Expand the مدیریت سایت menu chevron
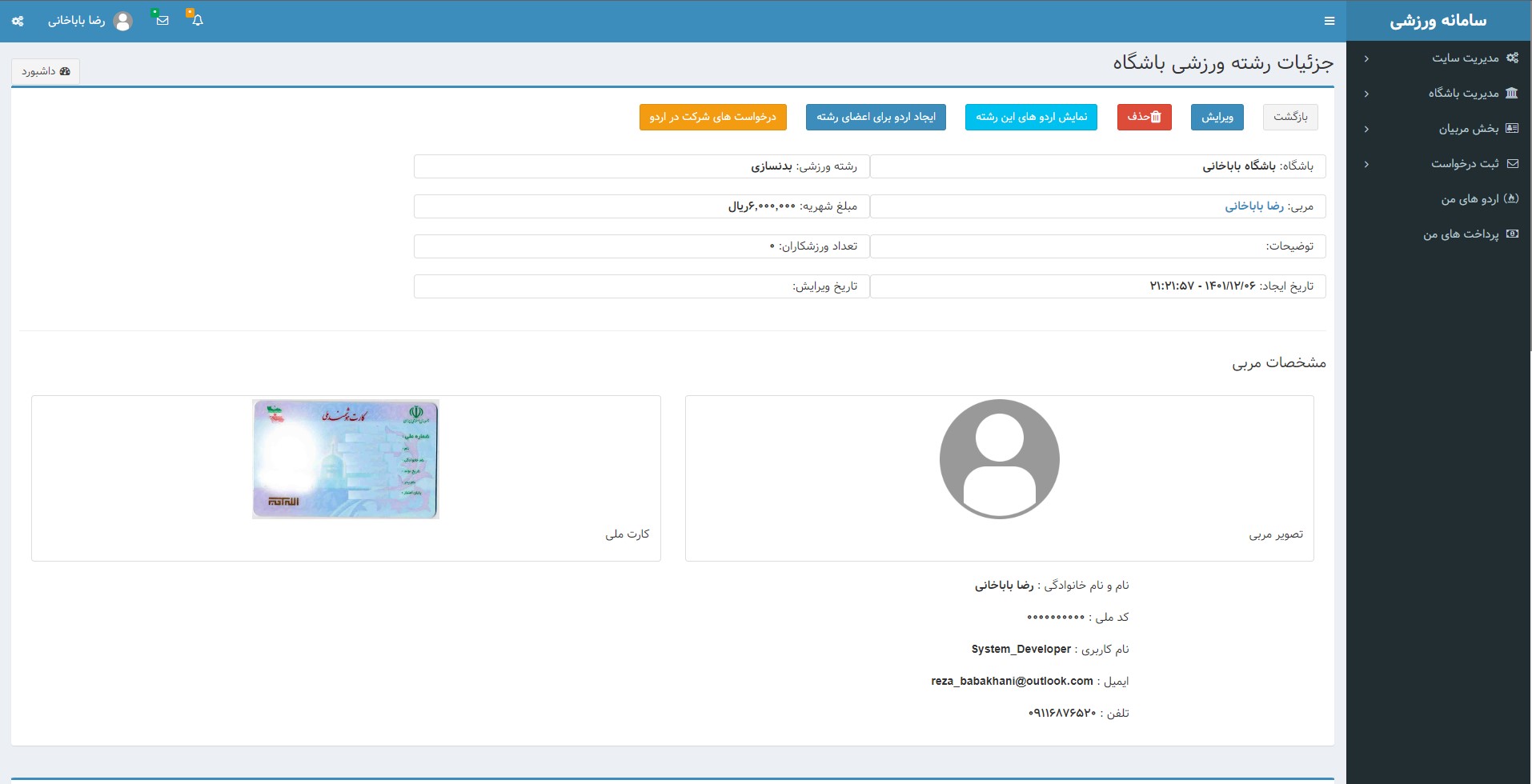The image size is (1532, 784). (x=1366, y=58)
